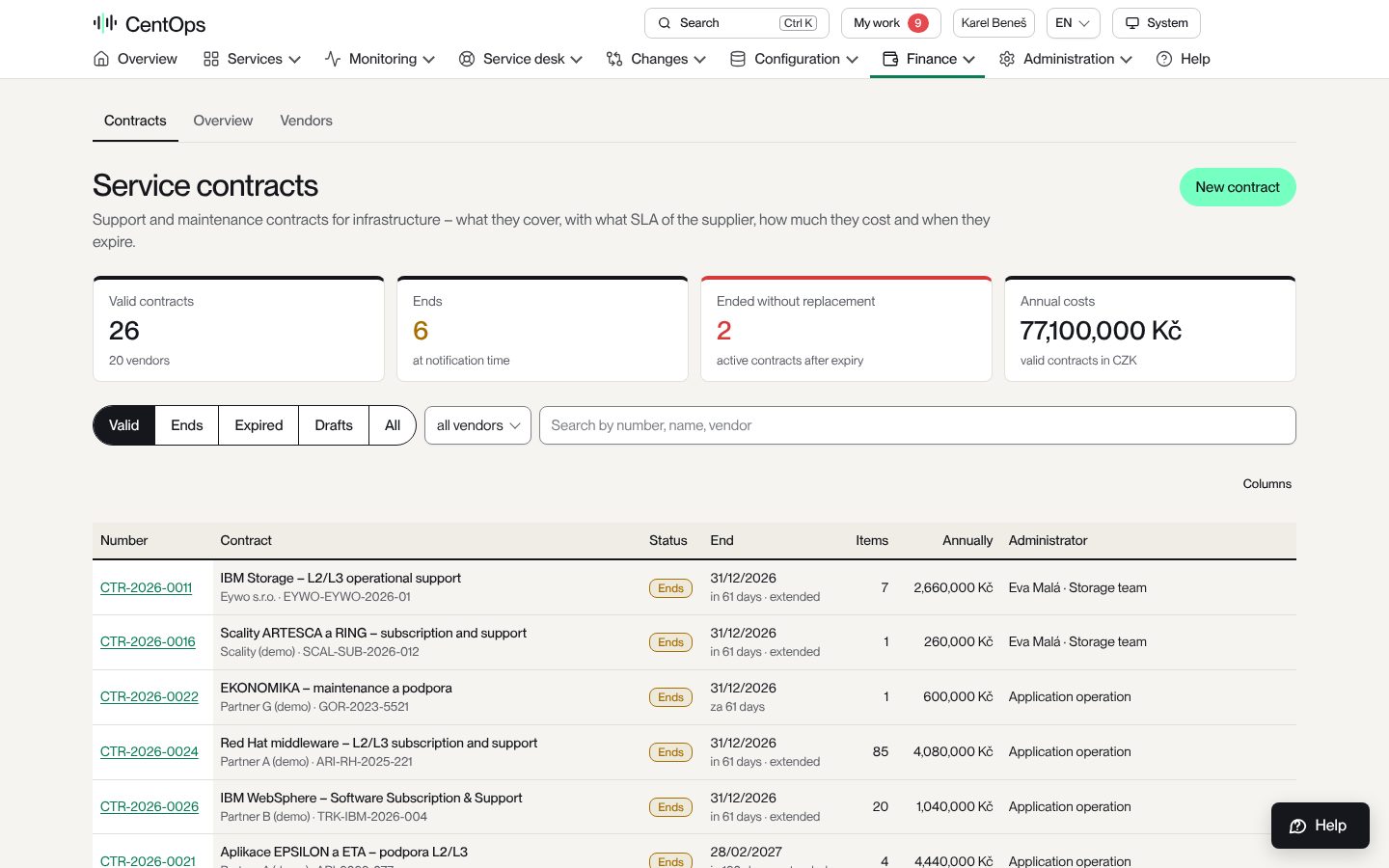Select the Drafts filter segment
Image resolution: width=1389 pixels, height=868 pixels.
pyautogui.click(x=334, y=425)
